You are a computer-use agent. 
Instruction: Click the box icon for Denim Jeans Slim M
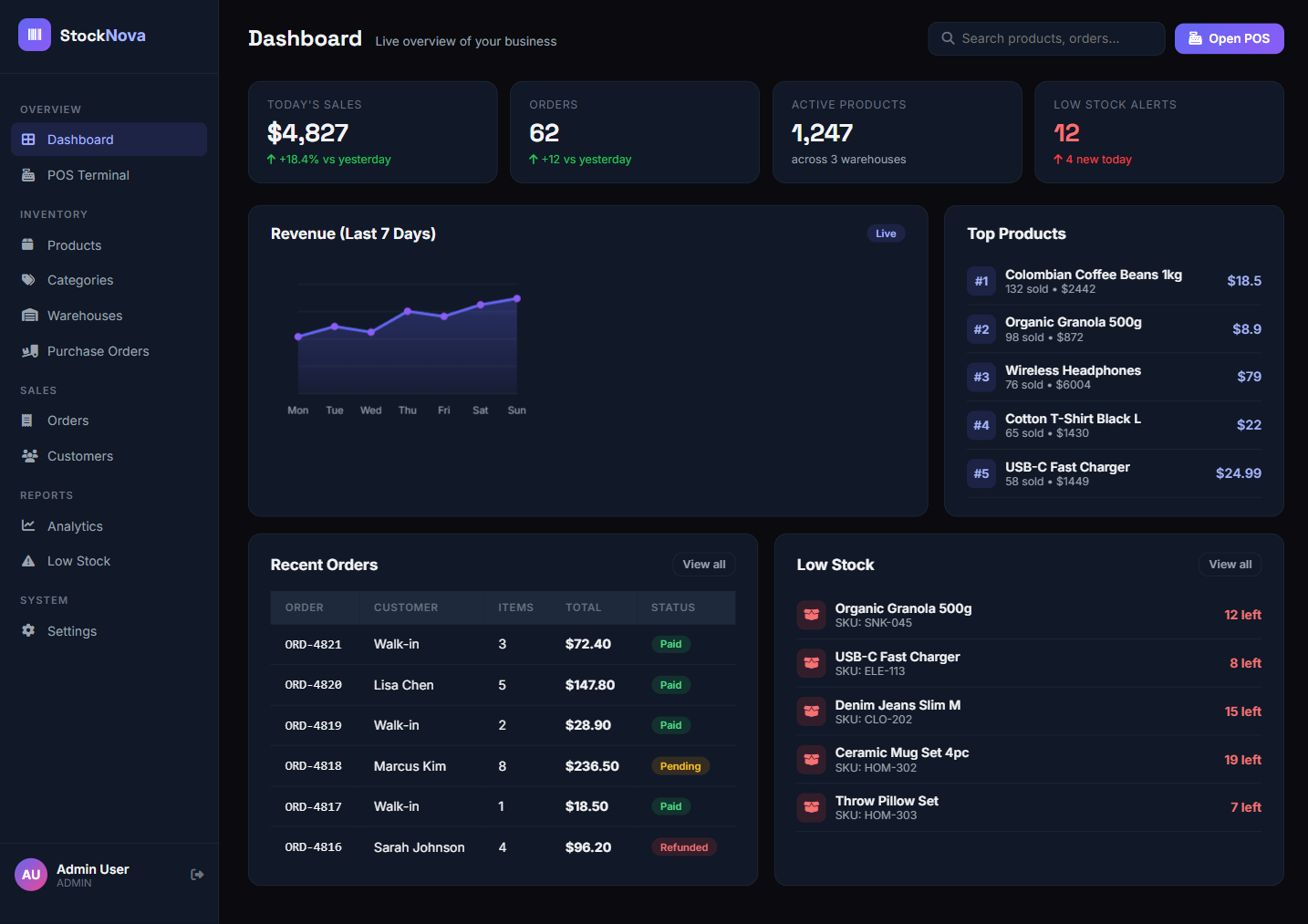pyautogui.click(x=811, y=711)
